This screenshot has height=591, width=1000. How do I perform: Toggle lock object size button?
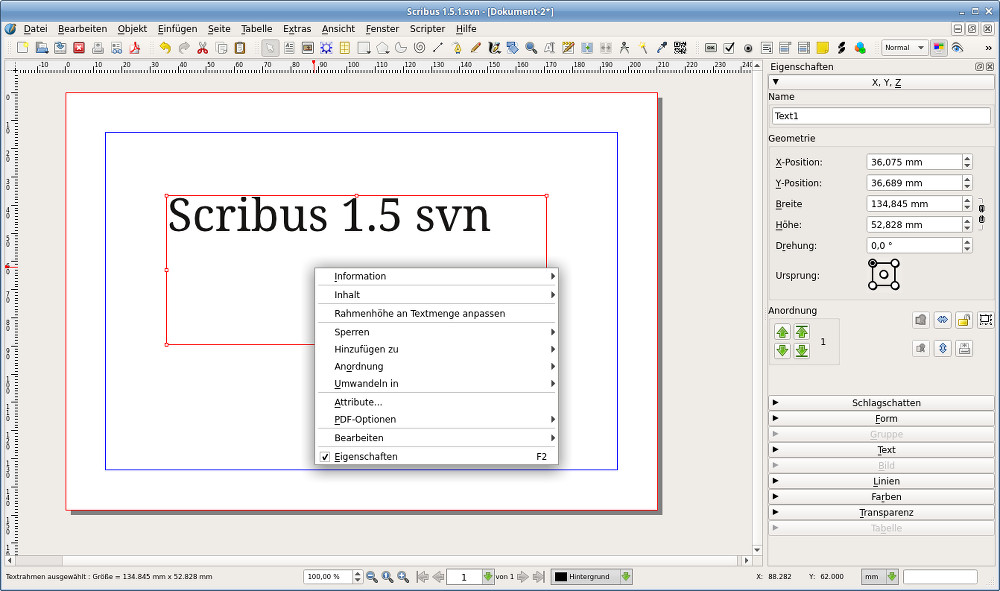point(985,320)
